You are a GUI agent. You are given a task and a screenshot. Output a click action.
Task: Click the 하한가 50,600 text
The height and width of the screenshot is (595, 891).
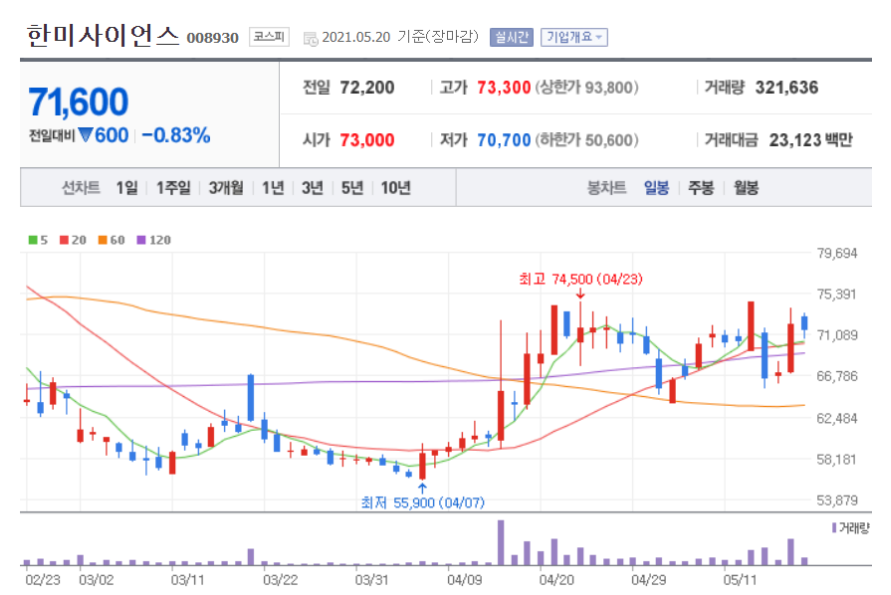588,140
